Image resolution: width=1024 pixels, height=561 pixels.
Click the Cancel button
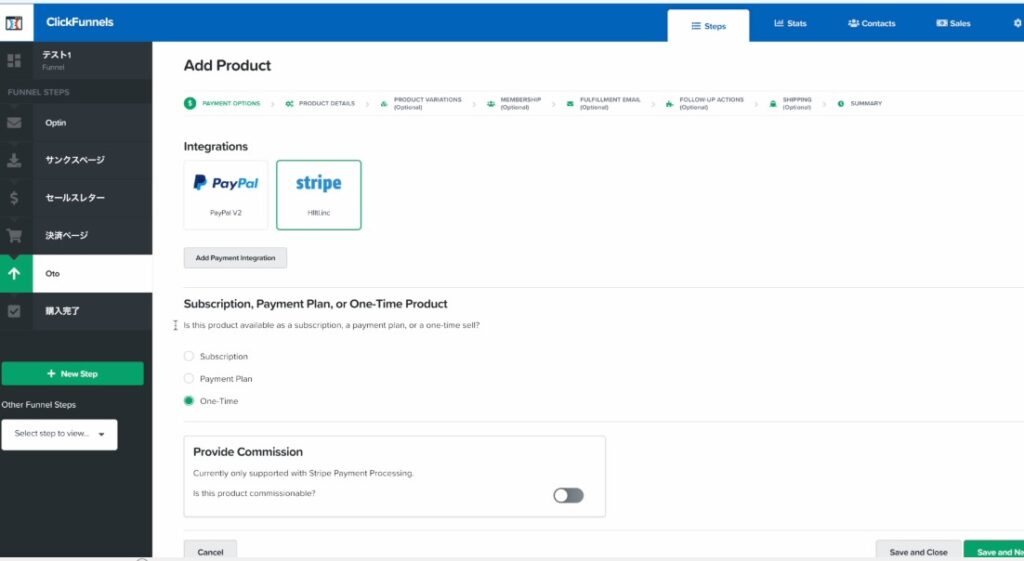(x=210, y=551)
